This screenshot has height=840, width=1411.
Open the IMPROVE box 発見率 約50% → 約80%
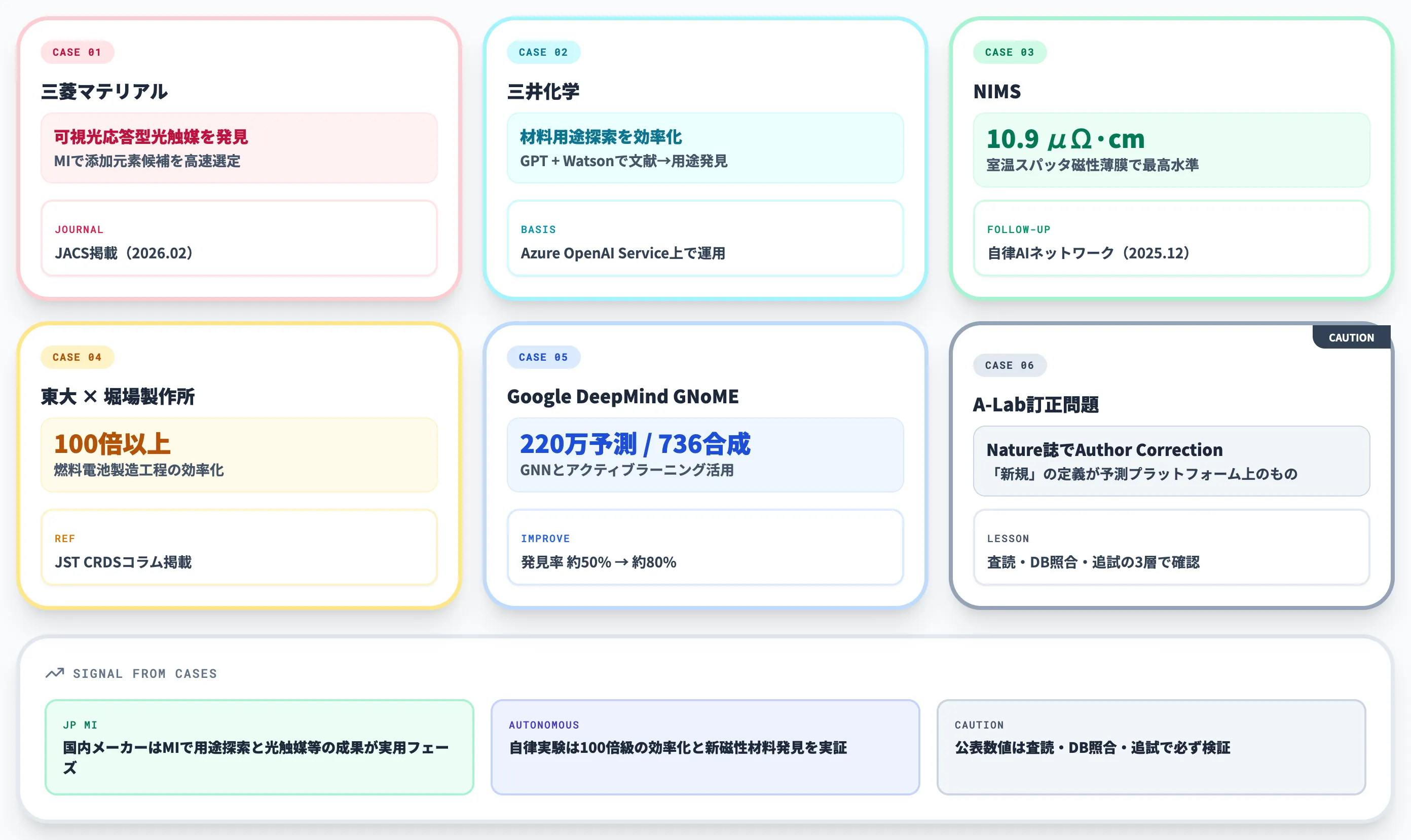[x=705, y=547]
